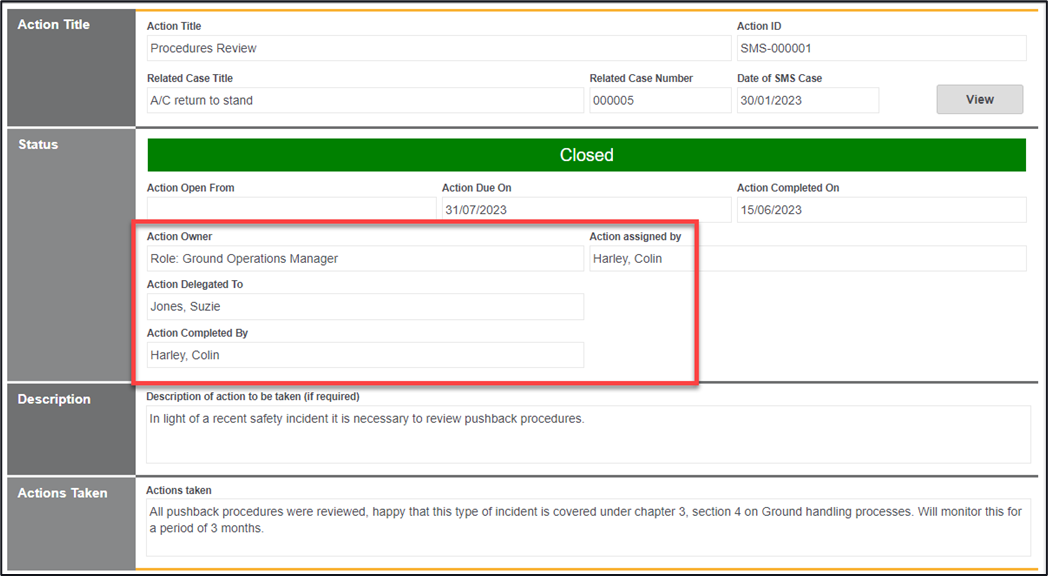Viewport: 1048px width, 576px height.
Task: Select the Date of SMS Case field
Action: pos(807,100)
